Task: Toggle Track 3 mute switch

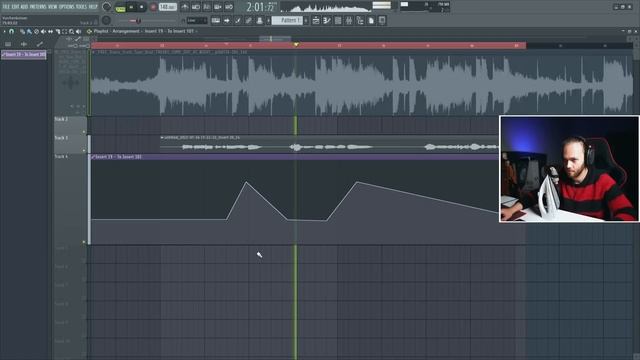Action: (x=84, y=151)
